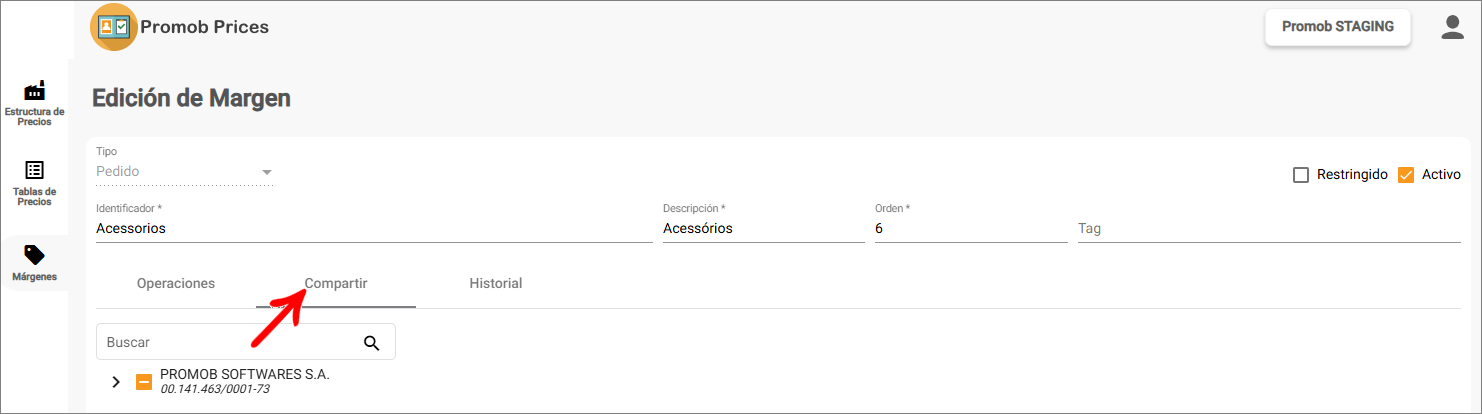Viewport: 1482px width, 414px height.
Task: Click the Identificador text field
Action: tap(374, 229)
